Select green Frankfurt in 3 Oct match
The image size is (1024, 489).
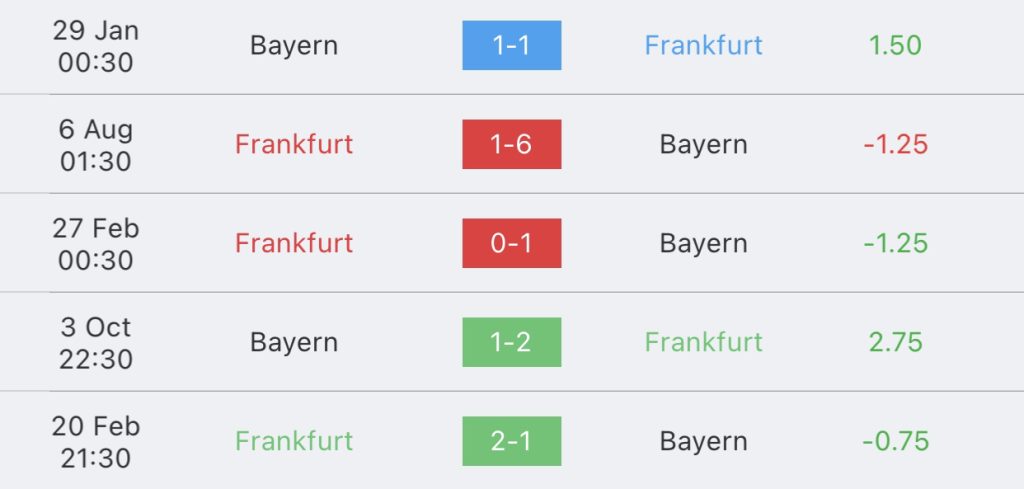(x=703, y=342)
